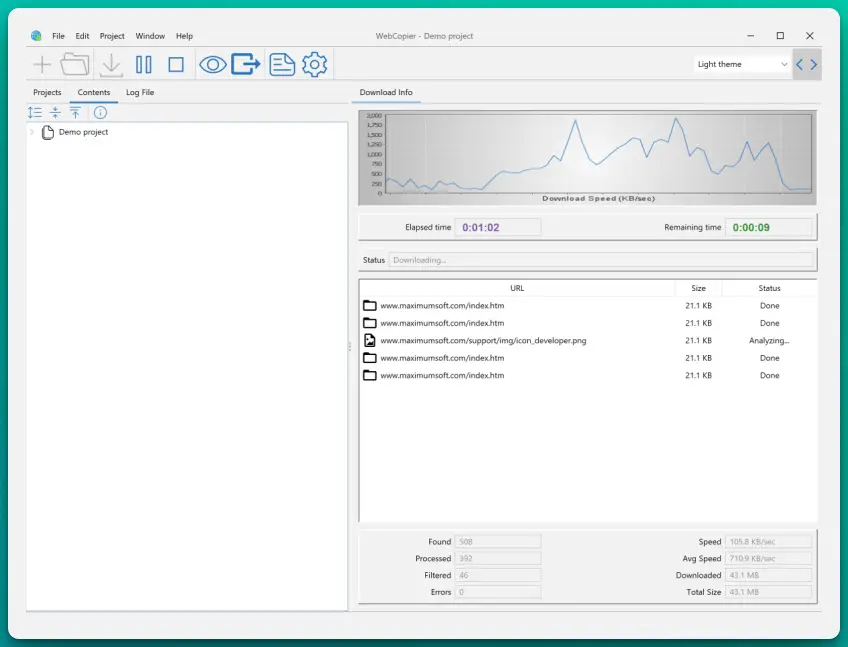Stop the download with the square icon
The image size is (848, 647).
(x=176, y=65)
